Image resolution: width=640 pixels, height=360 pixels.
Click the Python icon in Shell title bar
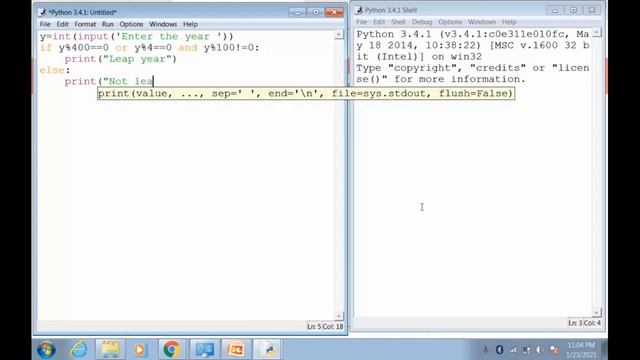[x=359, y=10]
